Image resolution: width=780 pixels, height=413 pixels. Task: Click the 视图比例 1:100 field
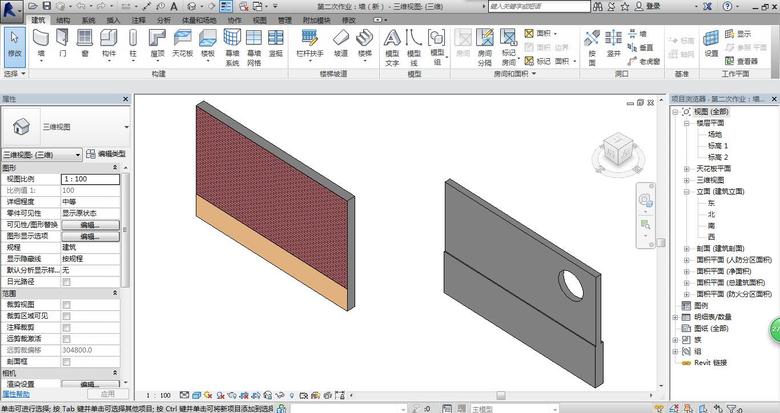click(90, 178)
